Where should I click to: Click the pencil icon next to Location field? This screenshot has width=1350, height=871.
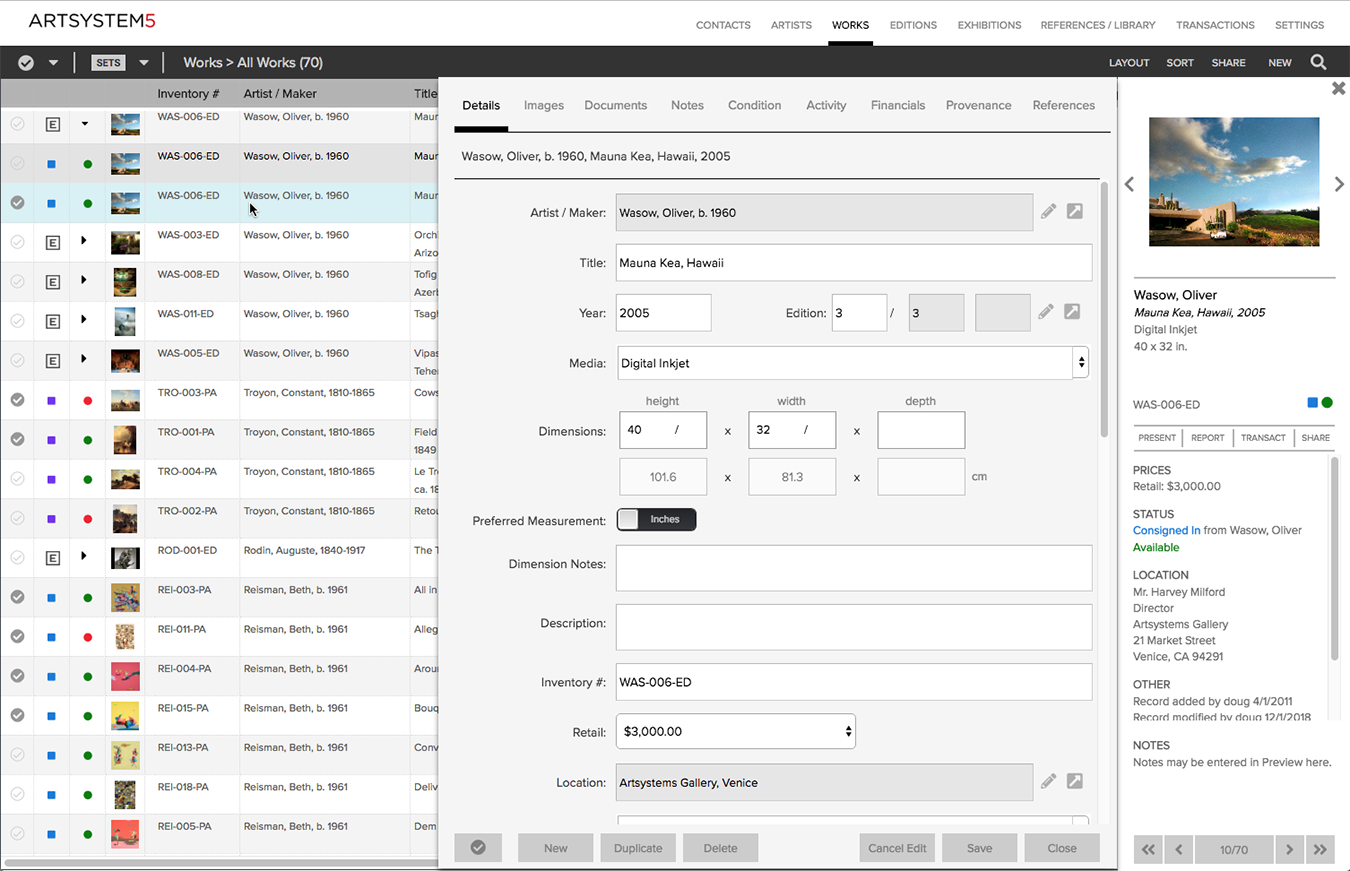pyautogui.click(x=1048, y=781)
